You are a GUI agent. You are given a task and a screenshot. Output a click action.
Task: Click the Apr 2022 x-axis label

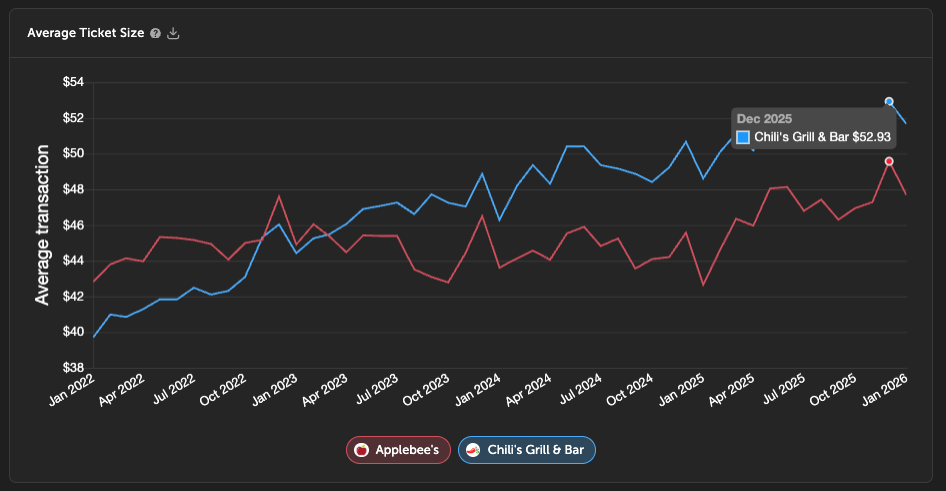coord(122,390)
